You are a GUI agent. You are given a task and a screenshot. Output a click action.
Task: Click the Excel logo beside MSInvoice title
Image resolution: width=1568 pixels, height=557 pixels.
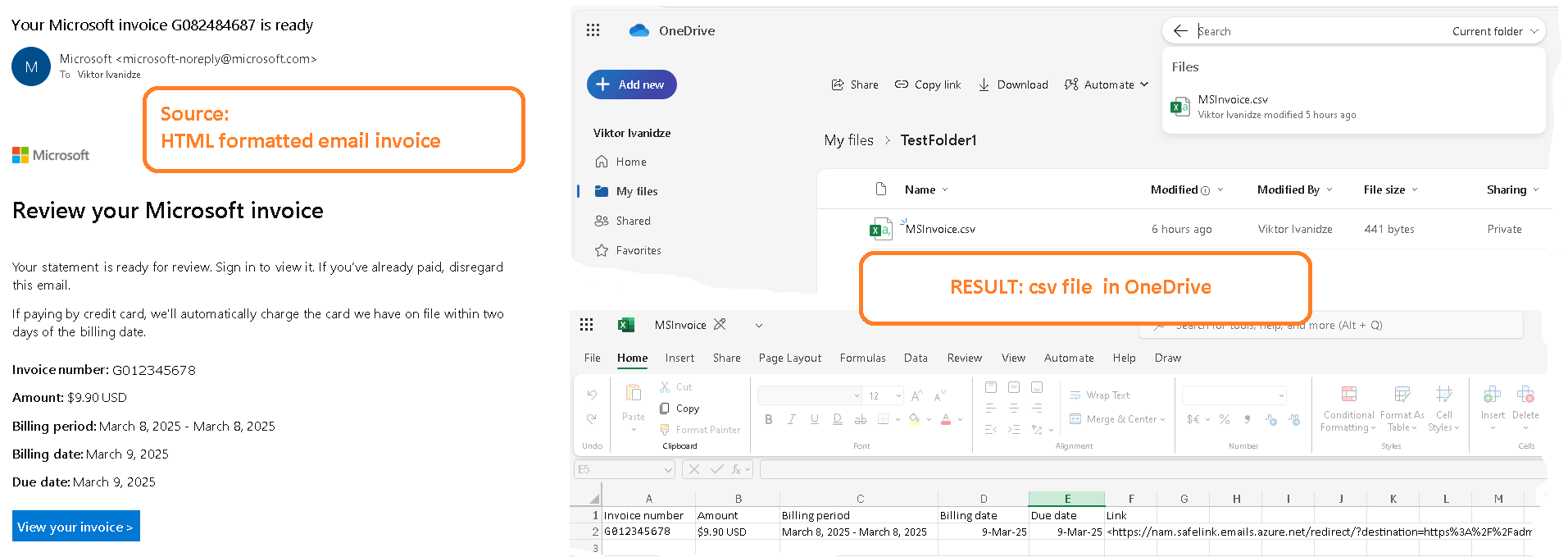click(626, 325)
